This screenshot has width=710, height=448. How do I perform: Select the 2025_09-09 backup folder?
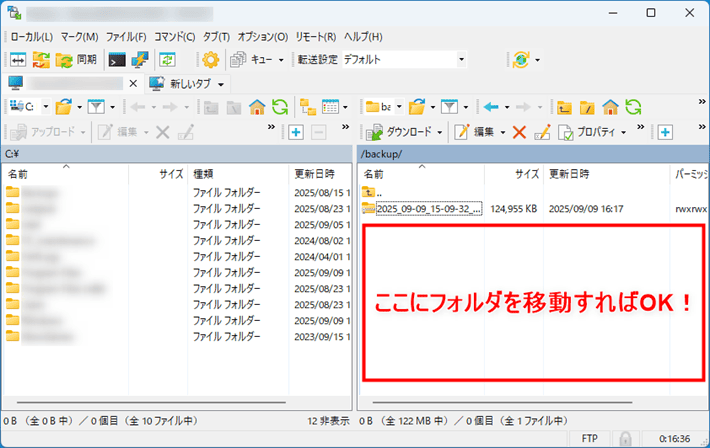428,208
